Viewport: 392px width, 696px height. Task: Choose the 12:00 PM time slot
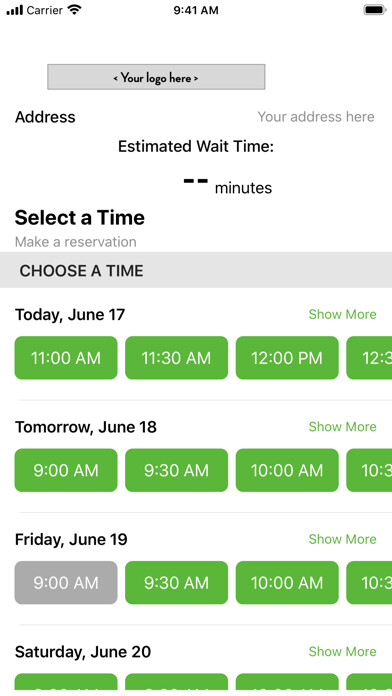(x=287, y=358)
